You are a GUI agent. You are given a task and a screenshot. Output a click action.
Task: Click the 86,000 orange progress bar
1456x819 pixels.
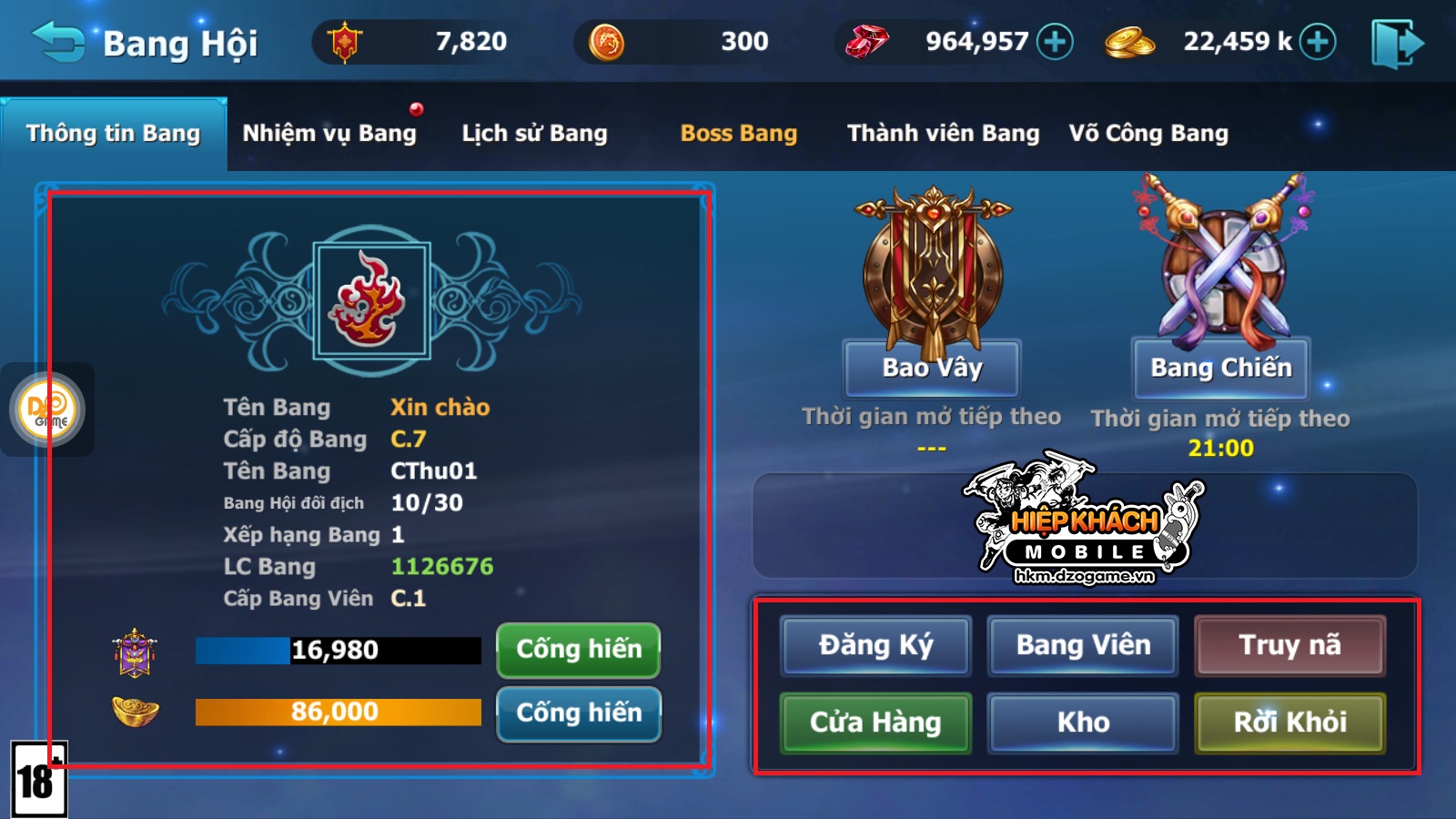338,712
